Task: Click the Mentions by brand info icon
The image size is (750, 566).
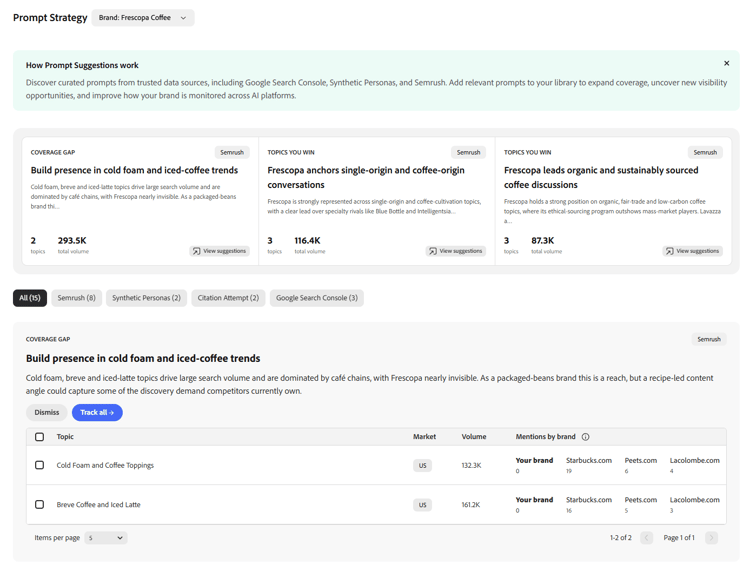Action: [x=585, y=437]
